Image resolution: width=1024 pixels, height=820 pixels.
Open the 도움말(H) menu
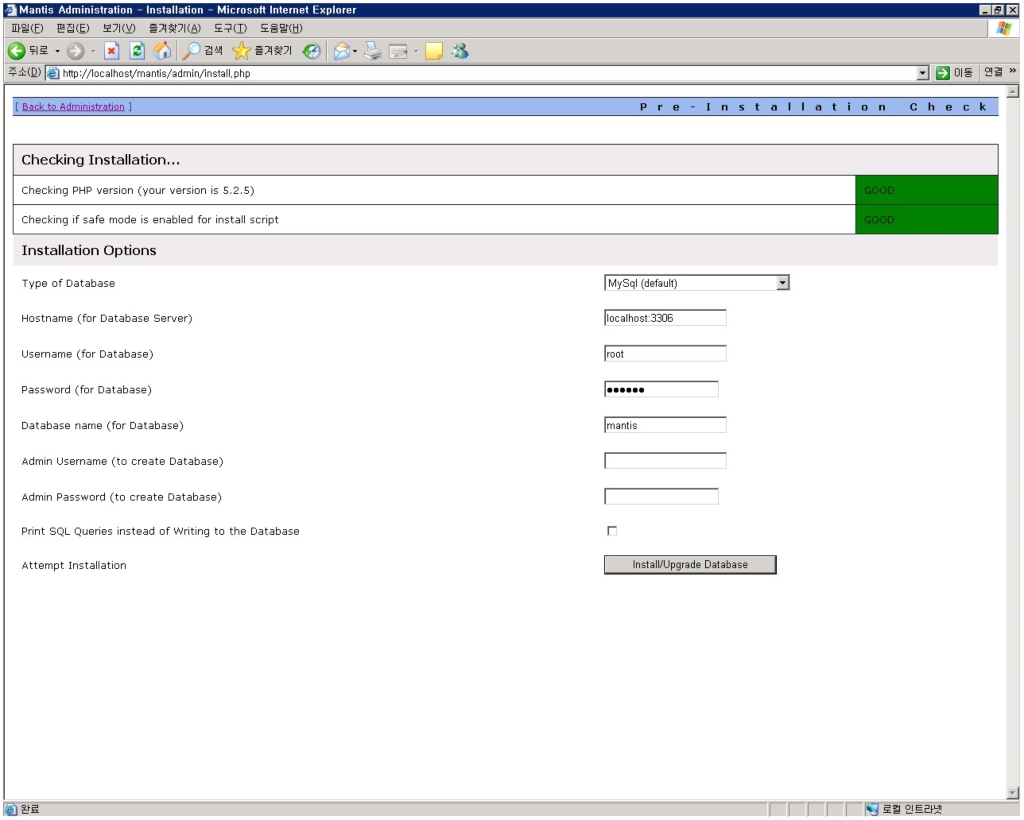point(281,28)
